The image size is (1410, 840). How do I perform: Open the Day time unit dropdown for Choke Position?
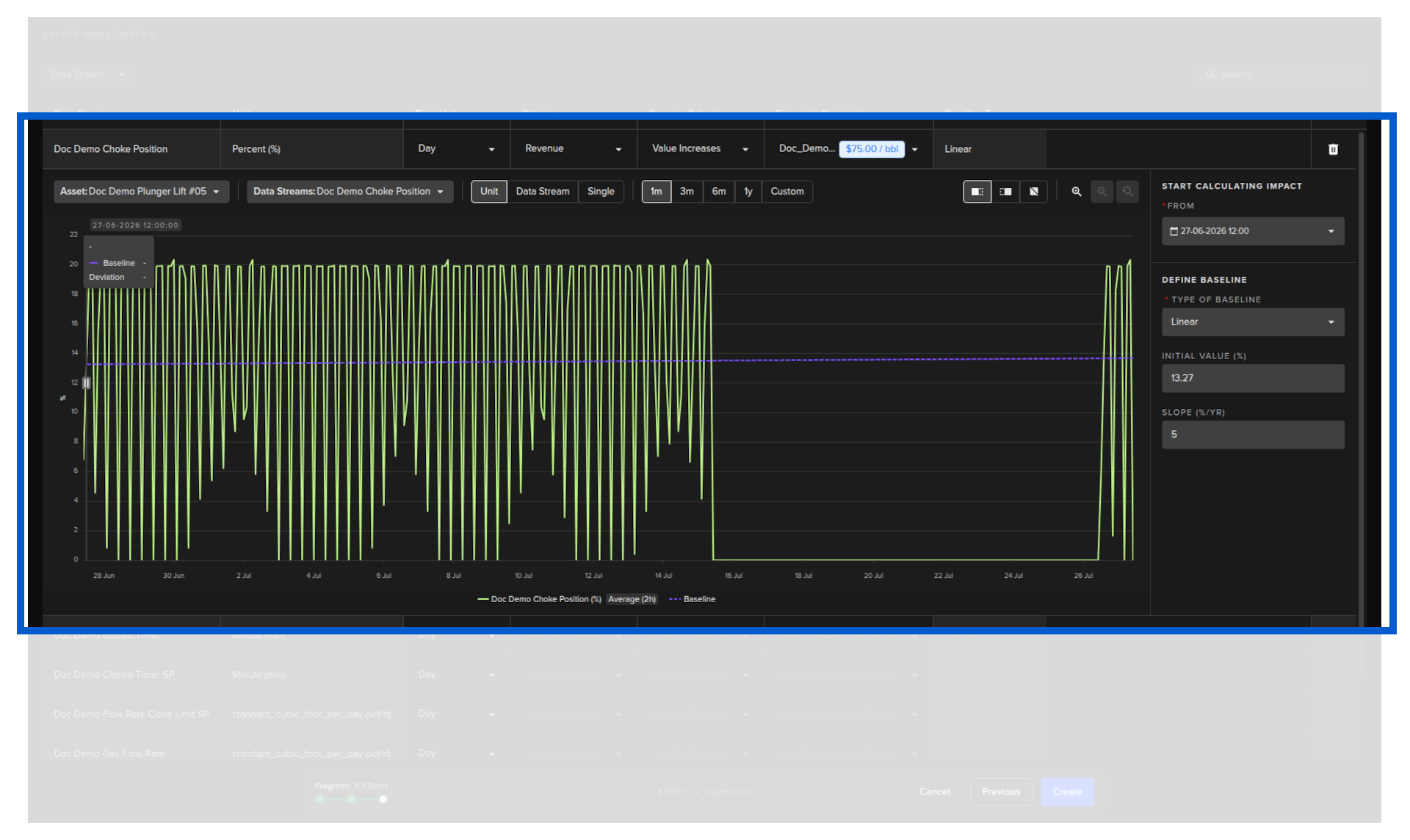click(456, 149)
